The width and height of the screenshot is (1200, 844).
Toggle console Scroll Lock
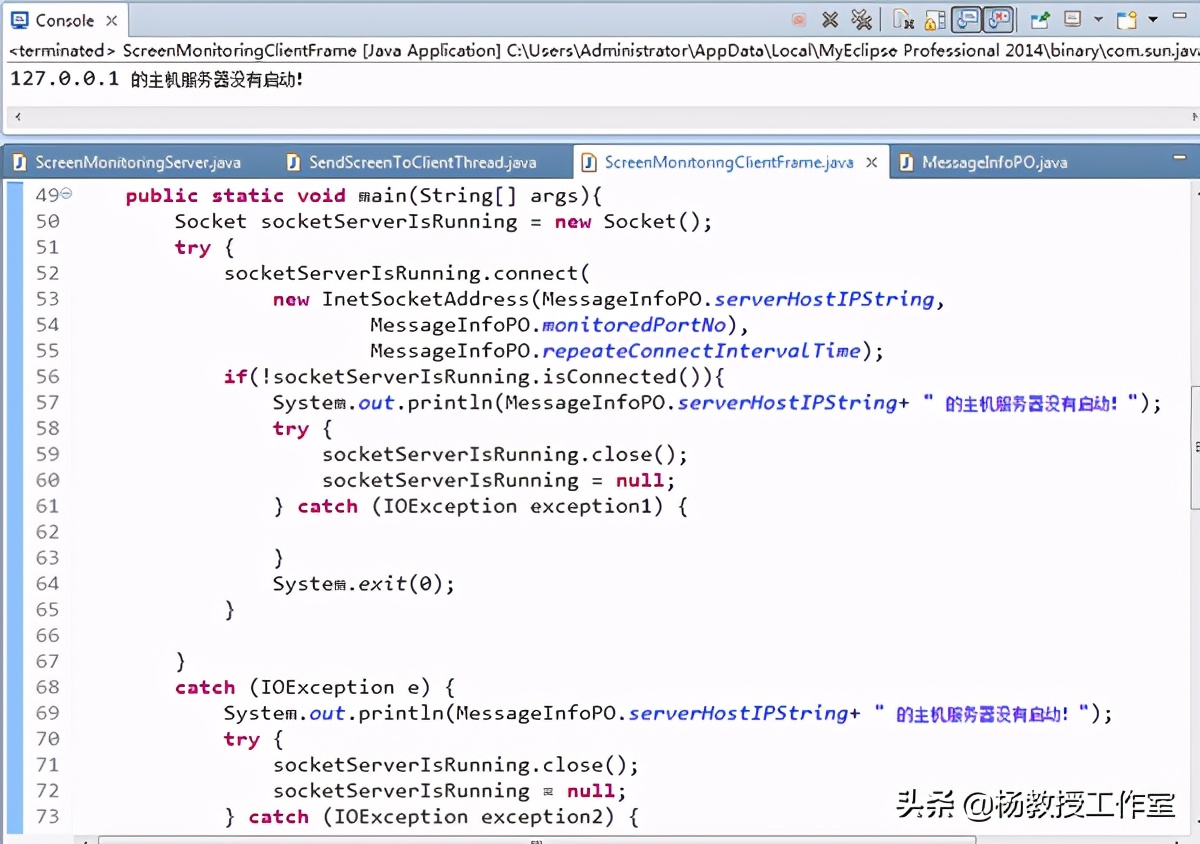point(935,19)
